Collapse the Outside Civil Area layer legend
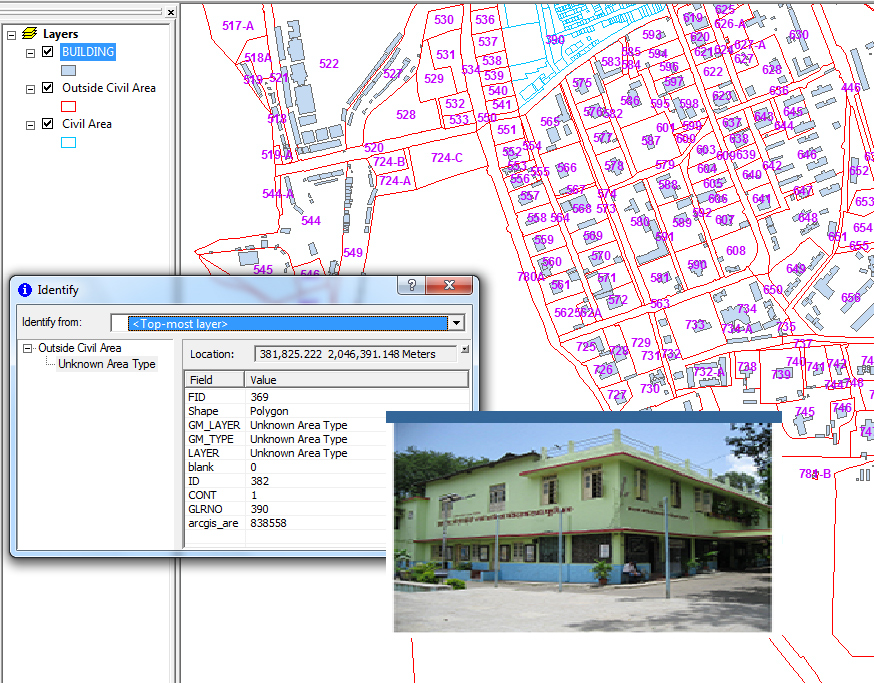874x683 pixels. (x=31, y=89)
